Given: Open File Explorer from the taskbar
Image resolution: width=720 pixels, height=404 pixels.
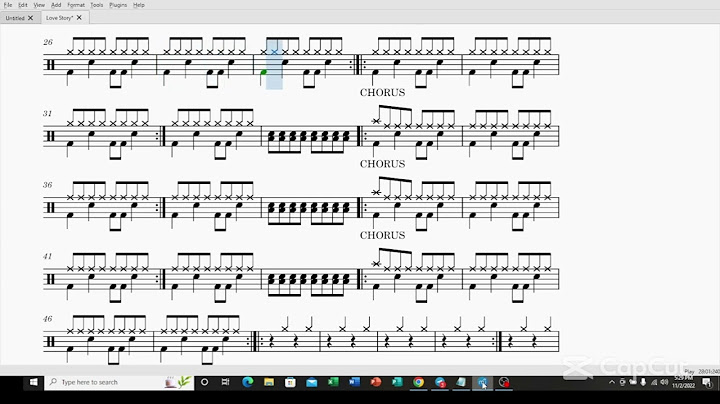Looking at the screenshot, I should pos(269,382).
